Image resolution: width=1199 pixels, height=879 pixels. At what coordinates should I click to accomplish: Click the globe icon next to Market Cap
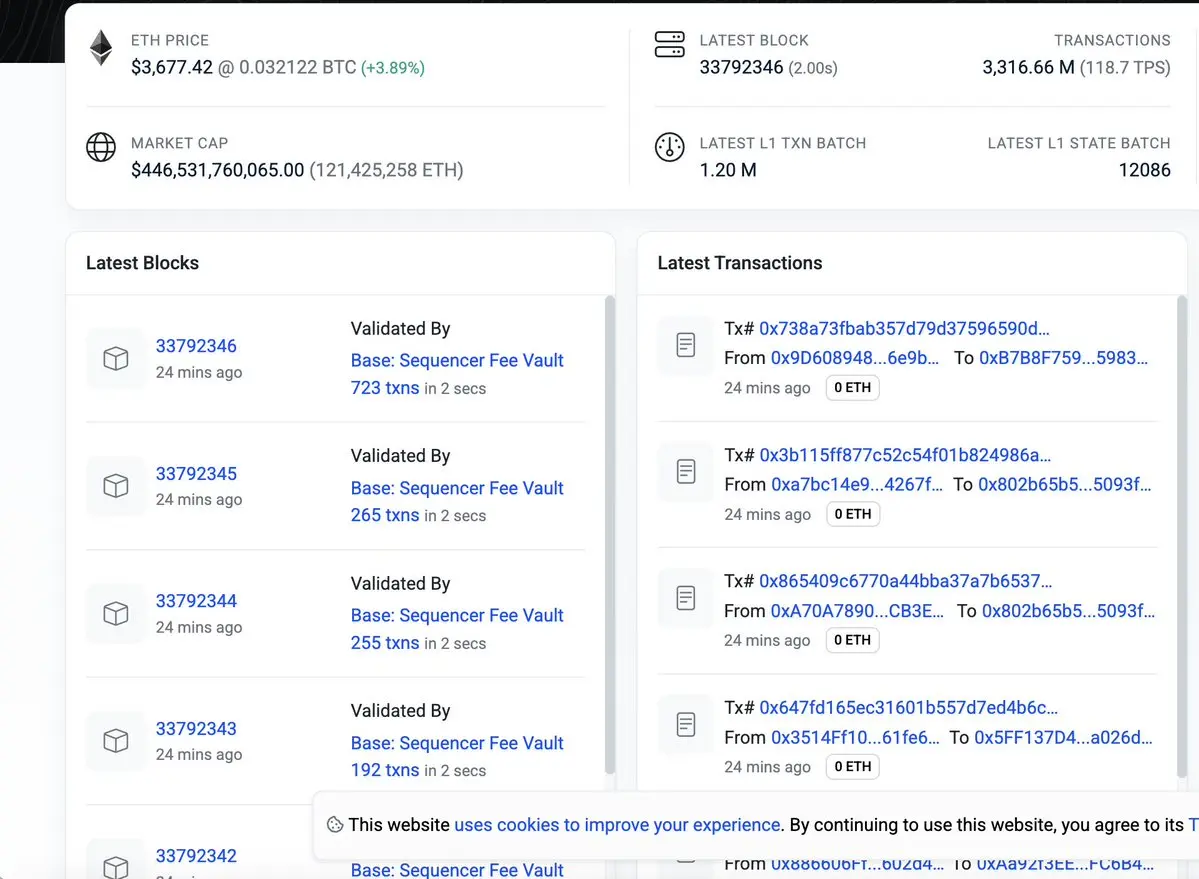[x=101, y=147]
